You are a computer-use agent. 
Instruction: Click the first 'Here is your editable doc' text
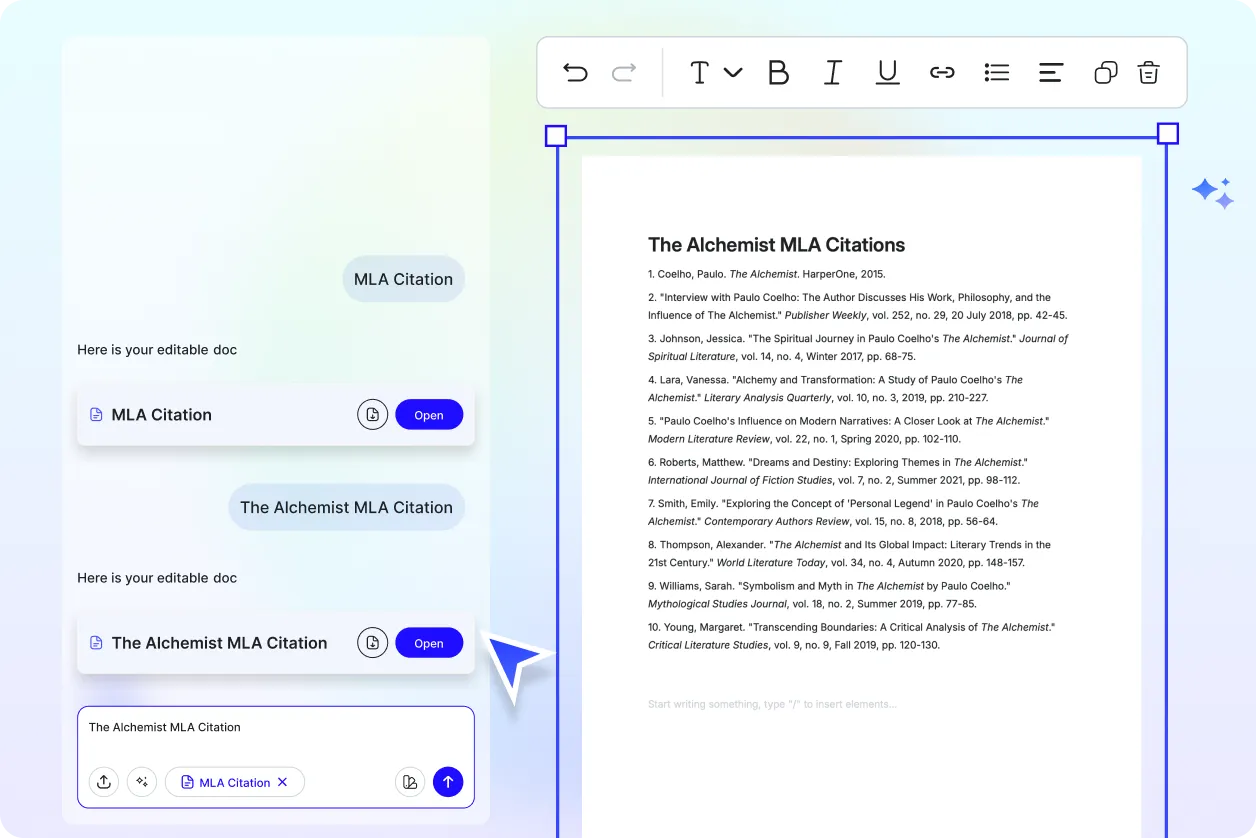pos(157,350)
